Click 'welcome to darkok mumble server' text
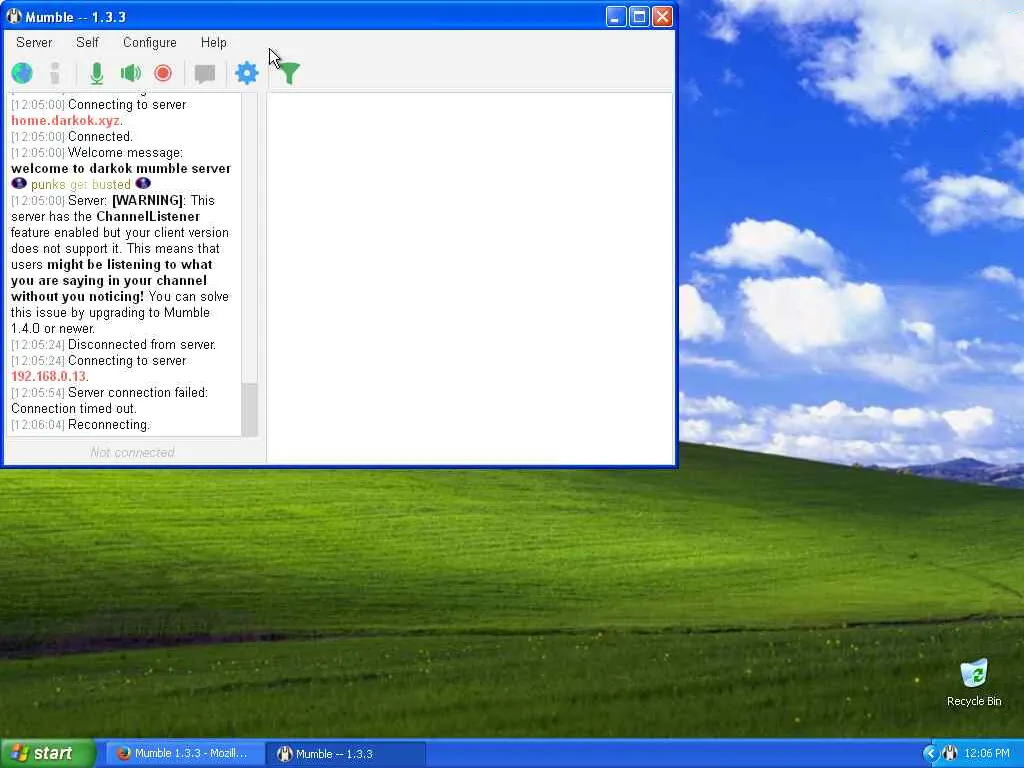Image resolution: width=1024 pixels, height=768 pixels. pyautogui.click(x=121, y=168)
